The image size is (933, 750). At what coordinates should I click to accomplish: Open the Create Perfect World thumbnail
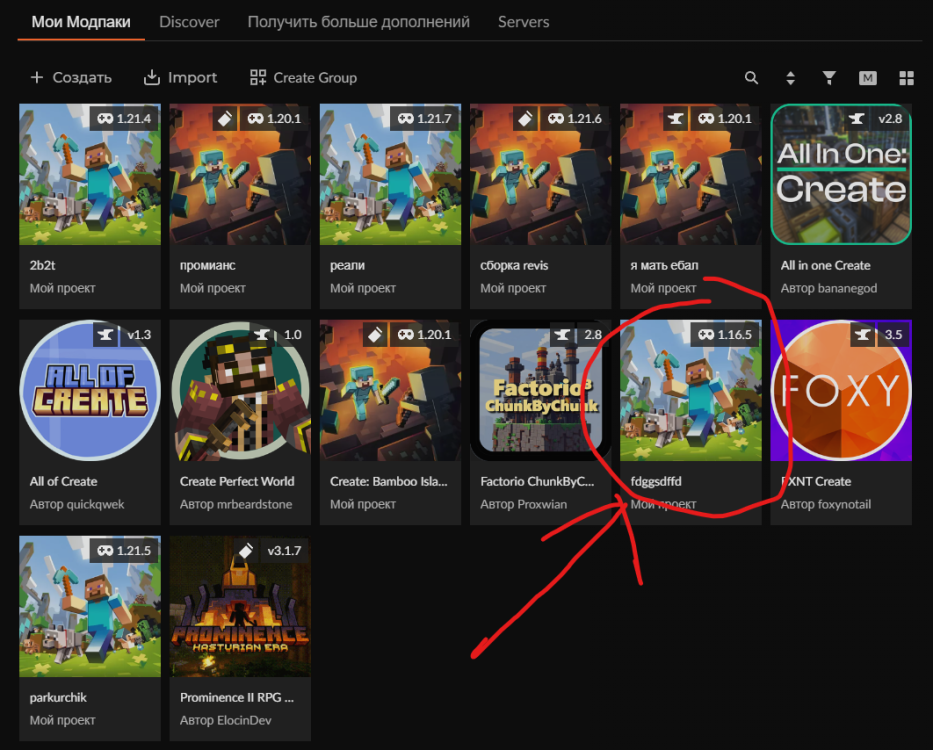coord(240,390)
